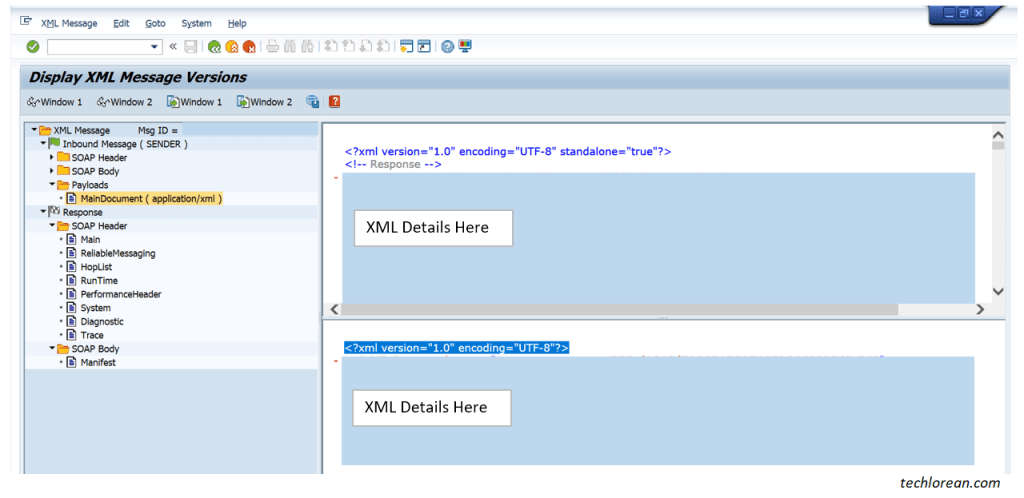The width and height of the screenshot is (1024, 498).
Task: Click the Last Page icon
Action: [x=383, y=46]
